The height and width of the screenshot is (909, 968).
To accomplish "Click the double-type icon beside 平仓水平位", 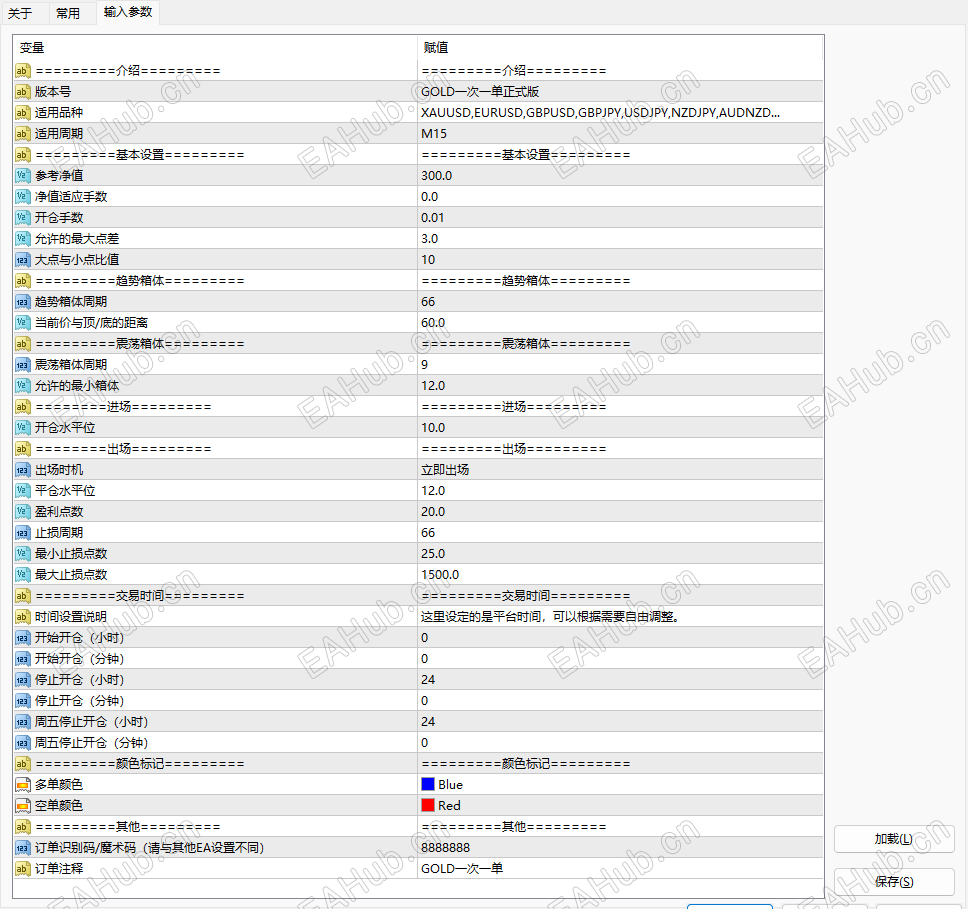I will 22,491.
